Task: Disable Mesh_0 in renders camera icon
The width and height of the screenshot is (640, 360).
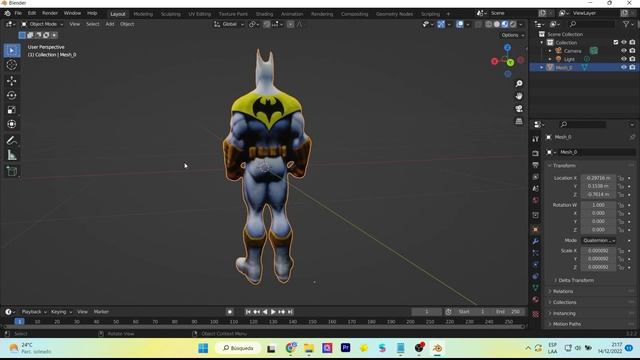Action: [632, 67]
